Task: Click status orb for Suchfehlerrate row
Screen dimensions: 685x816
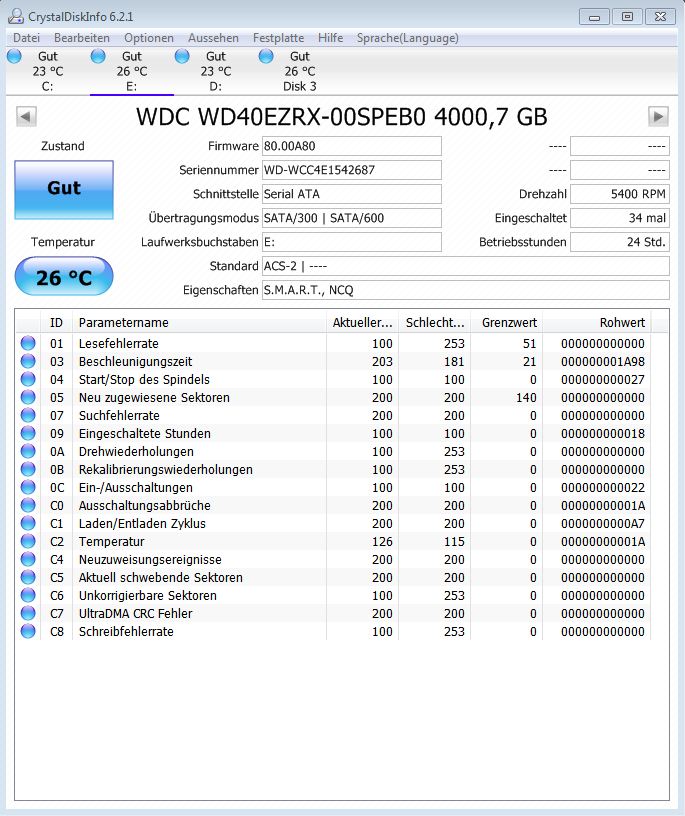Action: [28, 415]
